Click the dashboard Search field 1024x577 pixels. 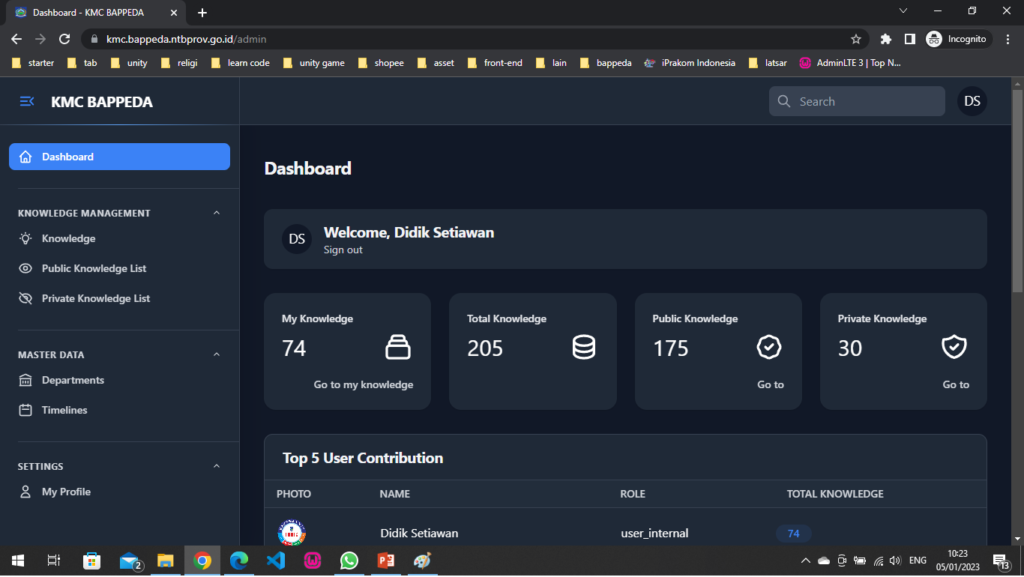[x=856, y=101]
